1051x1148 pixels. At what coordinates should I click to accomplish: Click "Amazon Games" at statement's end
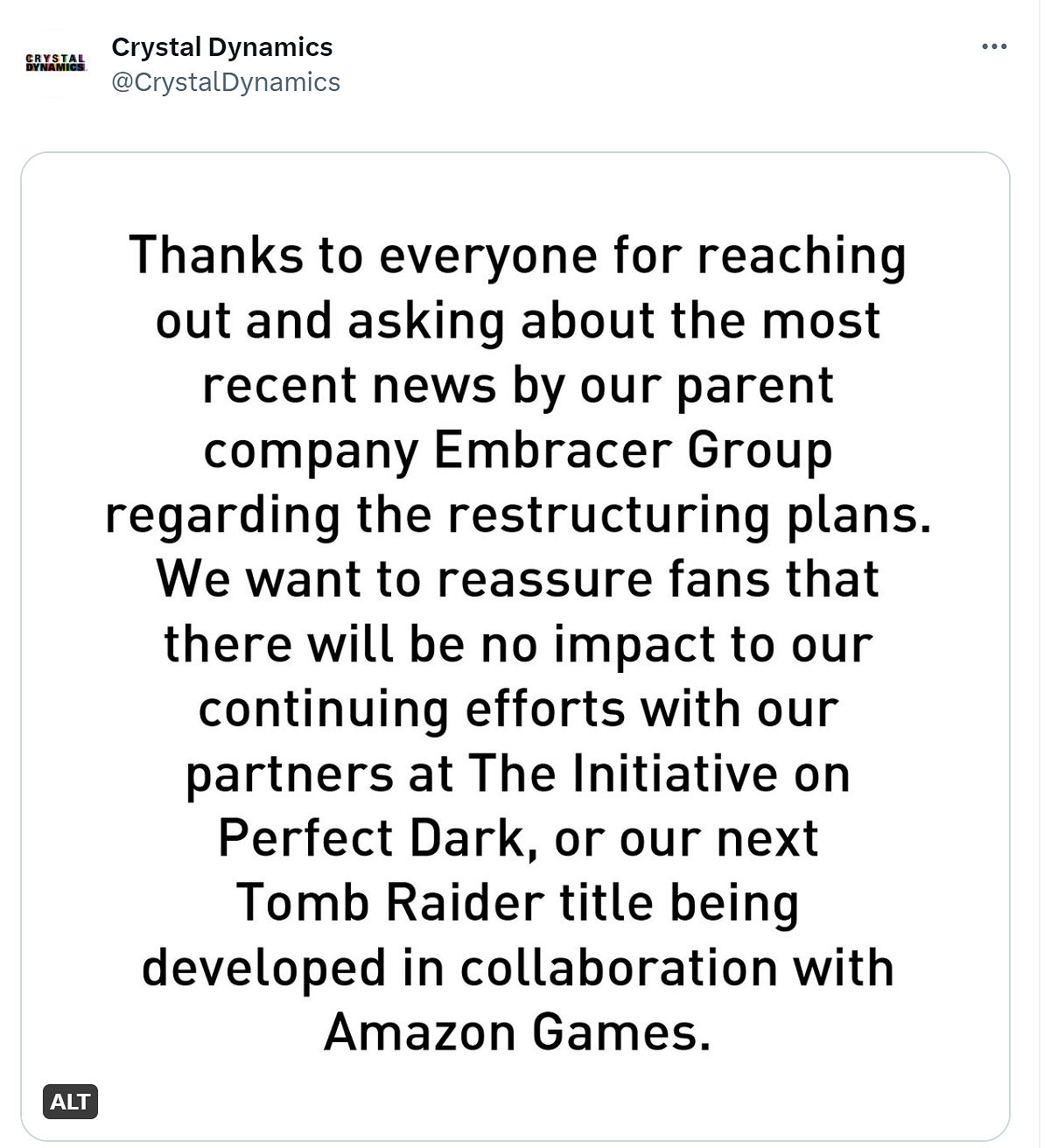point(516,1032)
